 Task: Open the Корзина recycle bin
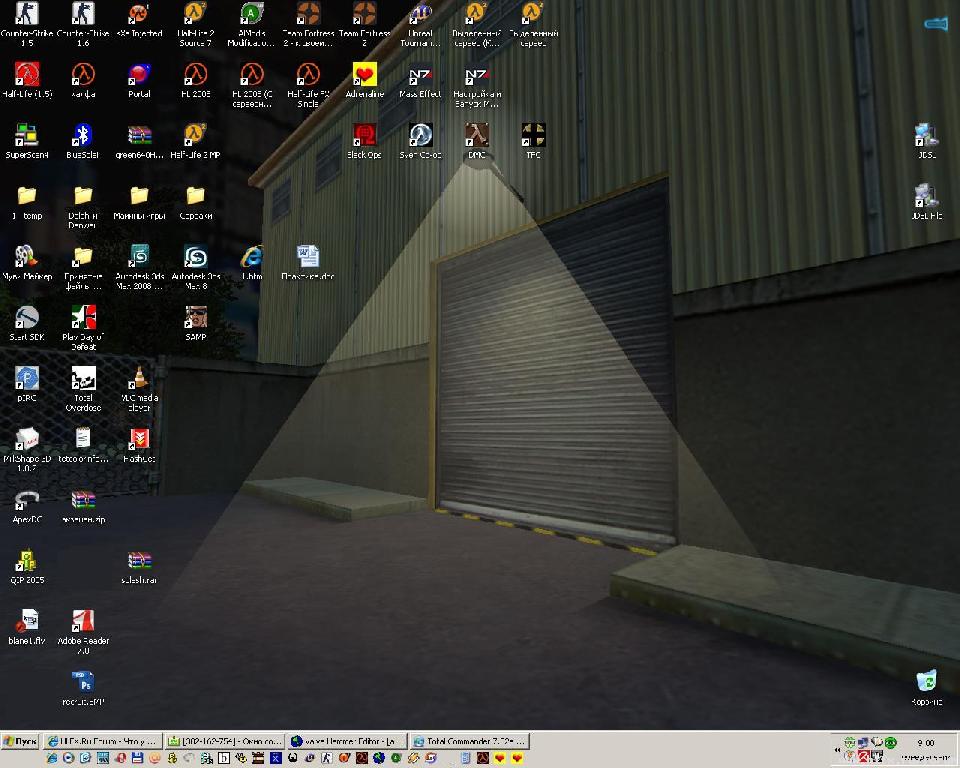click(x=926, y=688)
